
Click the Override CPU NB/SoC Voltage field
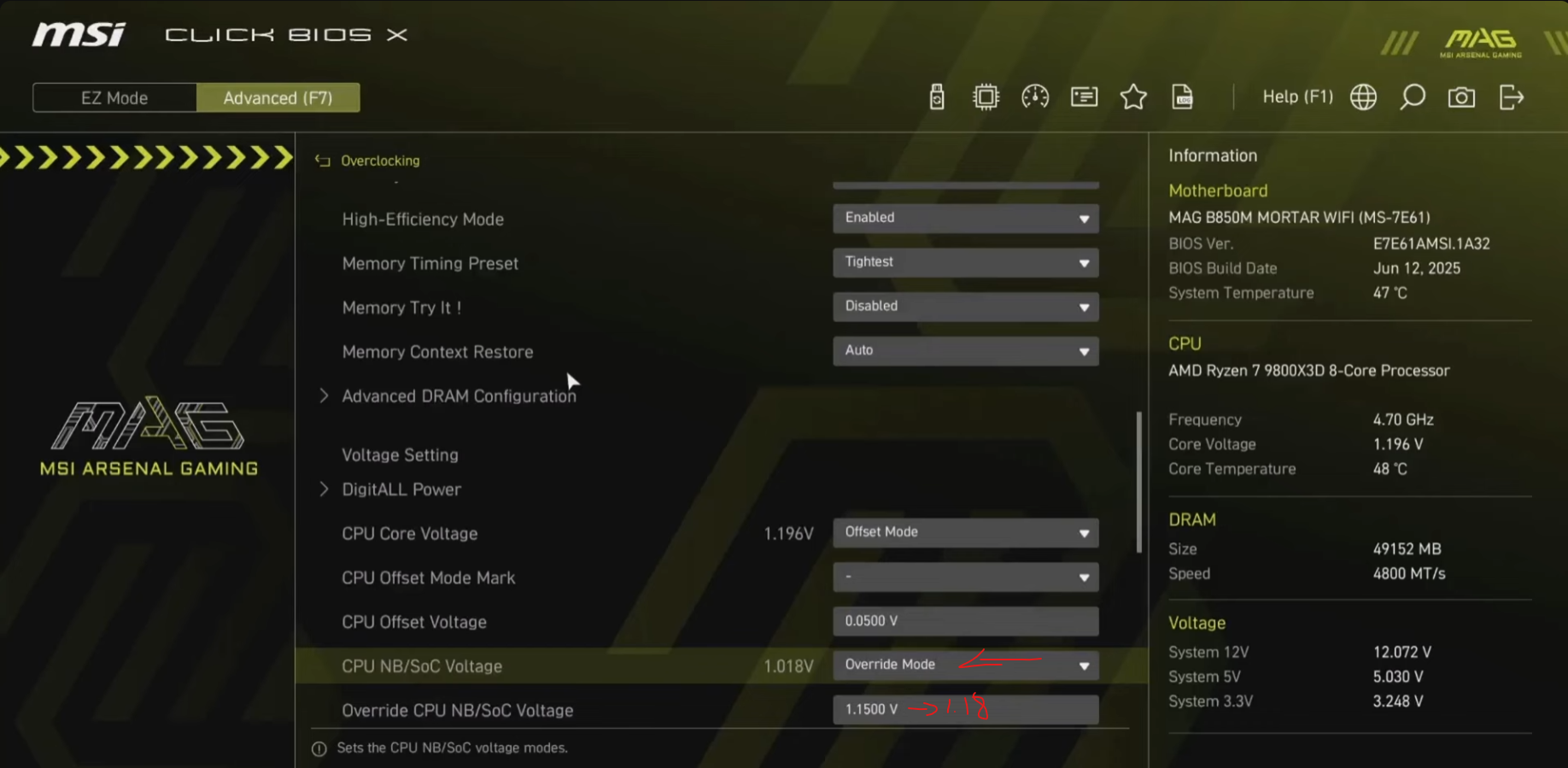(966, 710)
